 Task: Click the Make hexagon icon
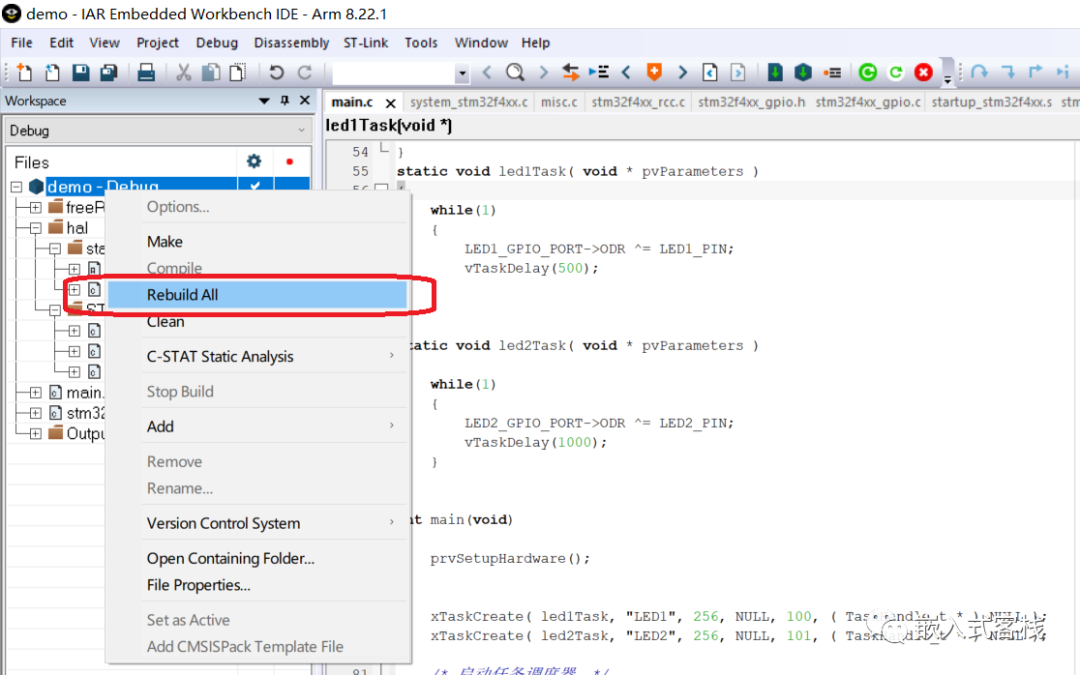click(x=803, y=72)
